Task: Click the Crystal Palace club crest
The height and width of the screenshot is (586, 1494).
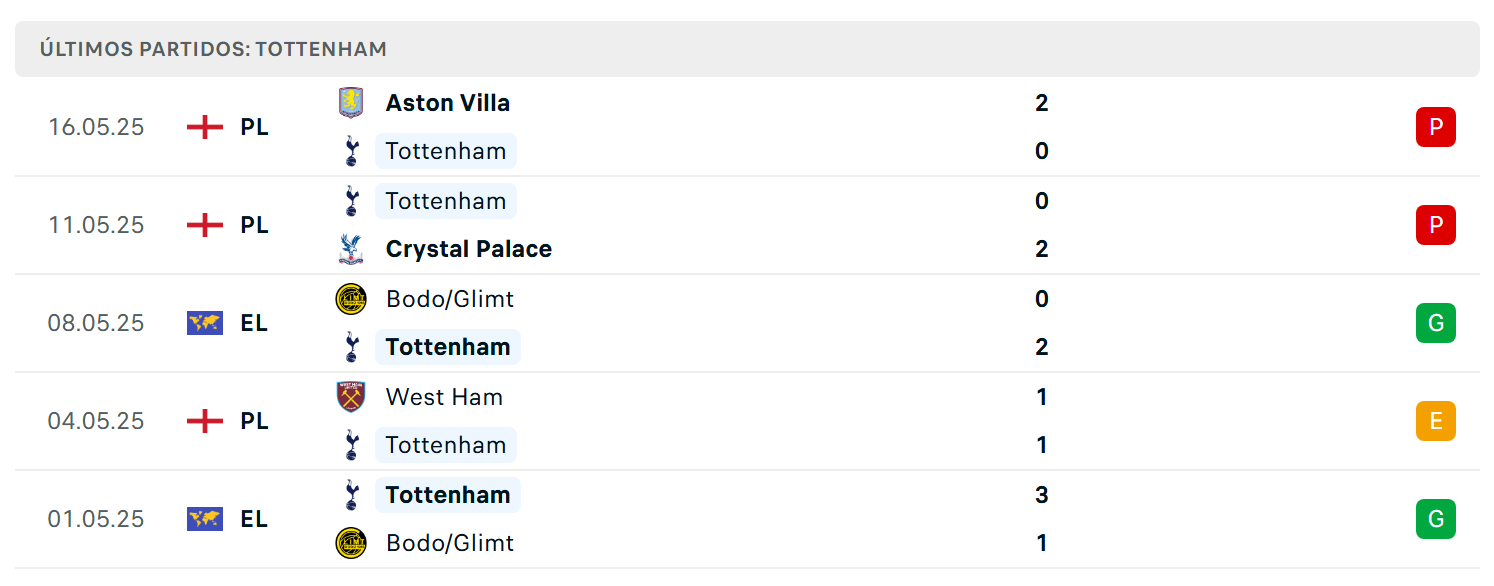Action: coord(351,249)
